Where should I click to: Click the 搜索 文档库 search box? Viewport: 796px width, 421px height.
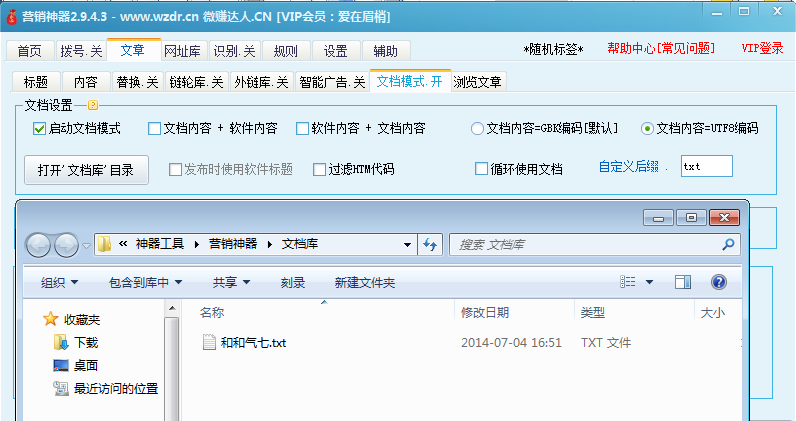[x=594, y=244]
